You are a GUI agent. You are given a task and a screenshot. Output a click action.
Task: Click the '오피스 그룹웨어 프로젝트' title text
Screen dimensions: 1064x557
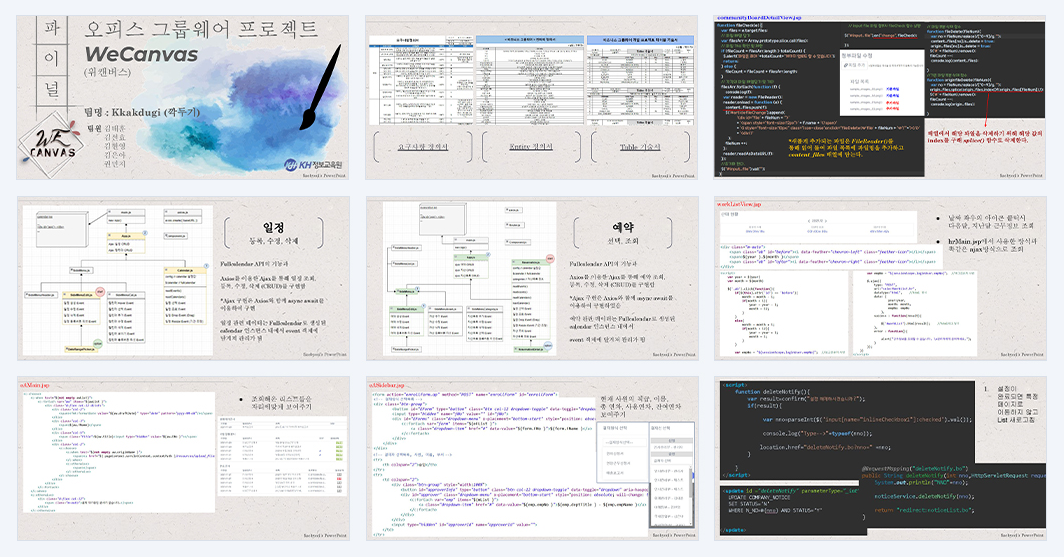[x=201, y=30]
